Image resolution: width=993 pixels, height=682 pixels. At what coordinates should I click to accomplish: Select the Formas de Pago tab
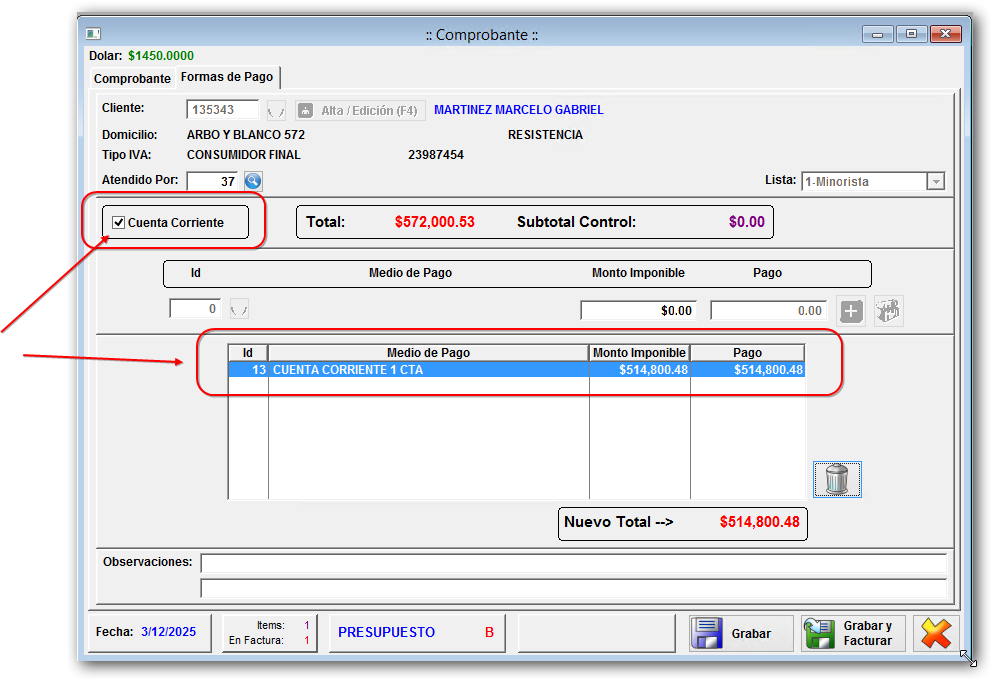(x=227, y=77)
